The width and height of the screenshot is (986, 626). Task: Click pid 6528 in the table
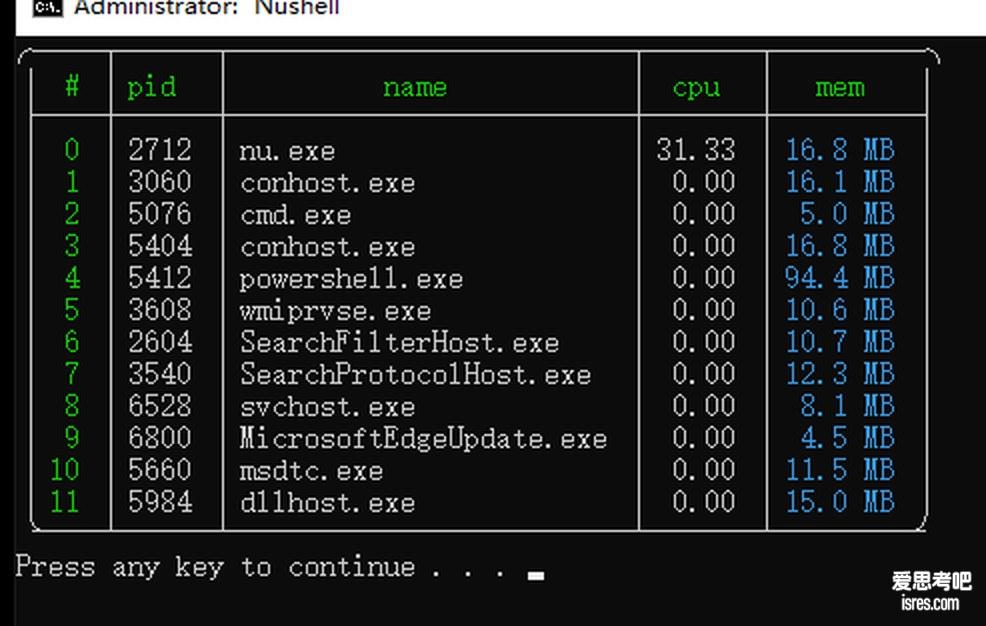tap(160, 407)
